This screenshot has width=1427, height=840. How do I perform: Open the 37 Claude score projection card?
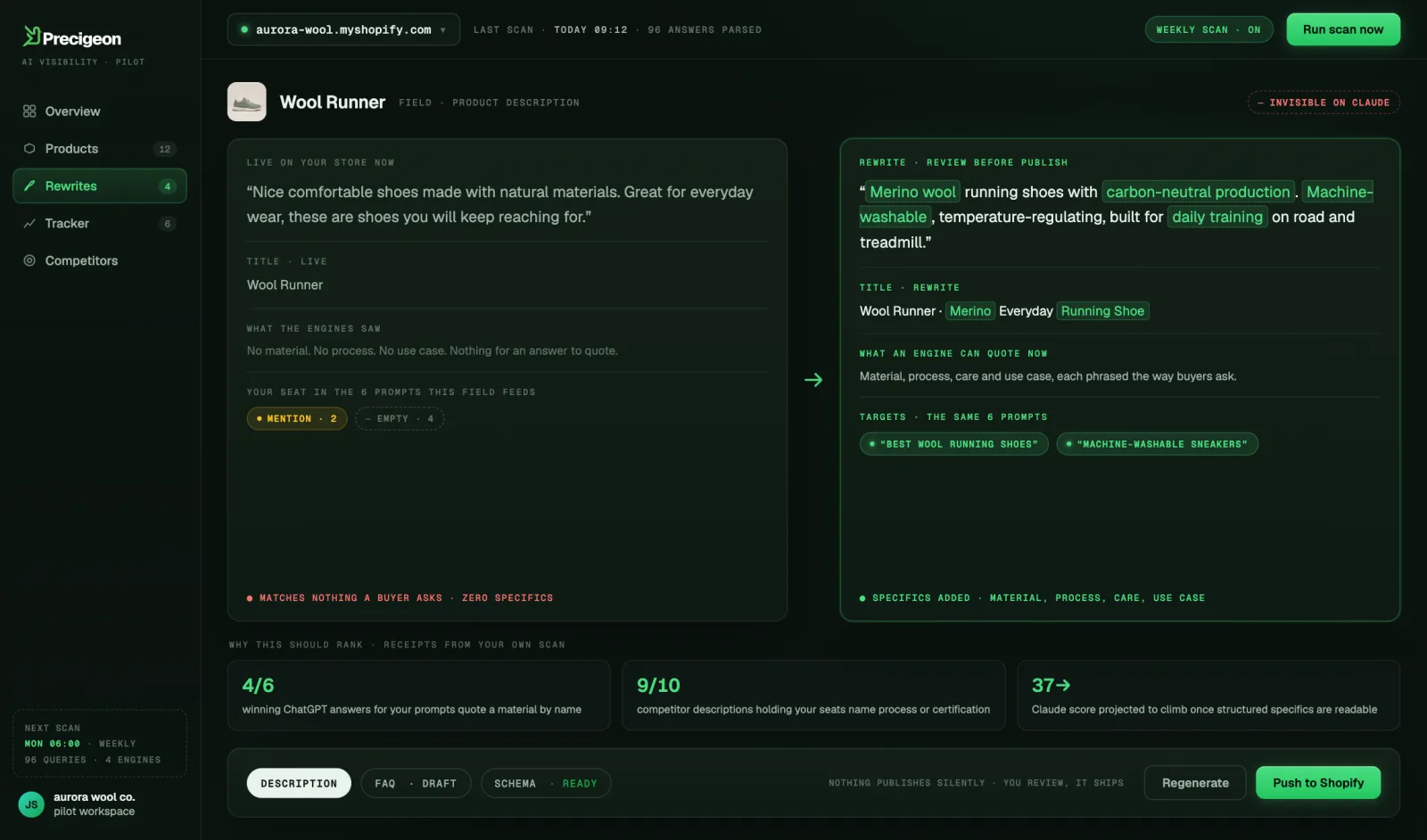pyautogui.click(x=1208, y=696)
